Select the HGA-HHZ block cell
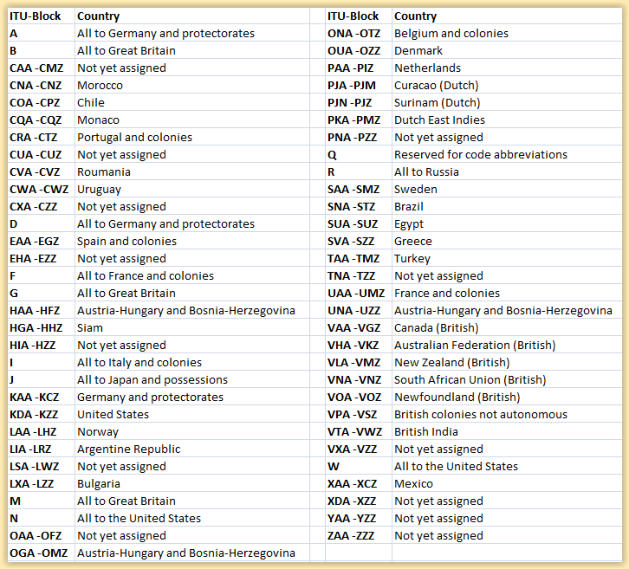The image size is (629, 569). point(36,328)
